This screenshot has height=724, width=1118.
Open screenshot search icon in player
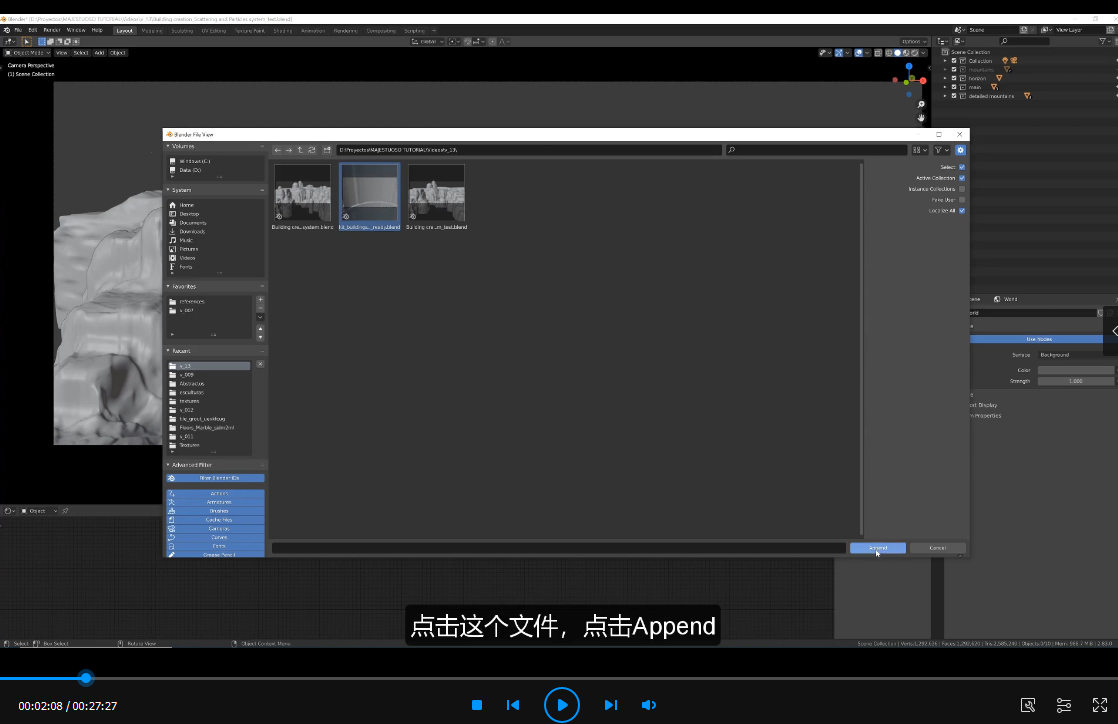click(1028, 705)
